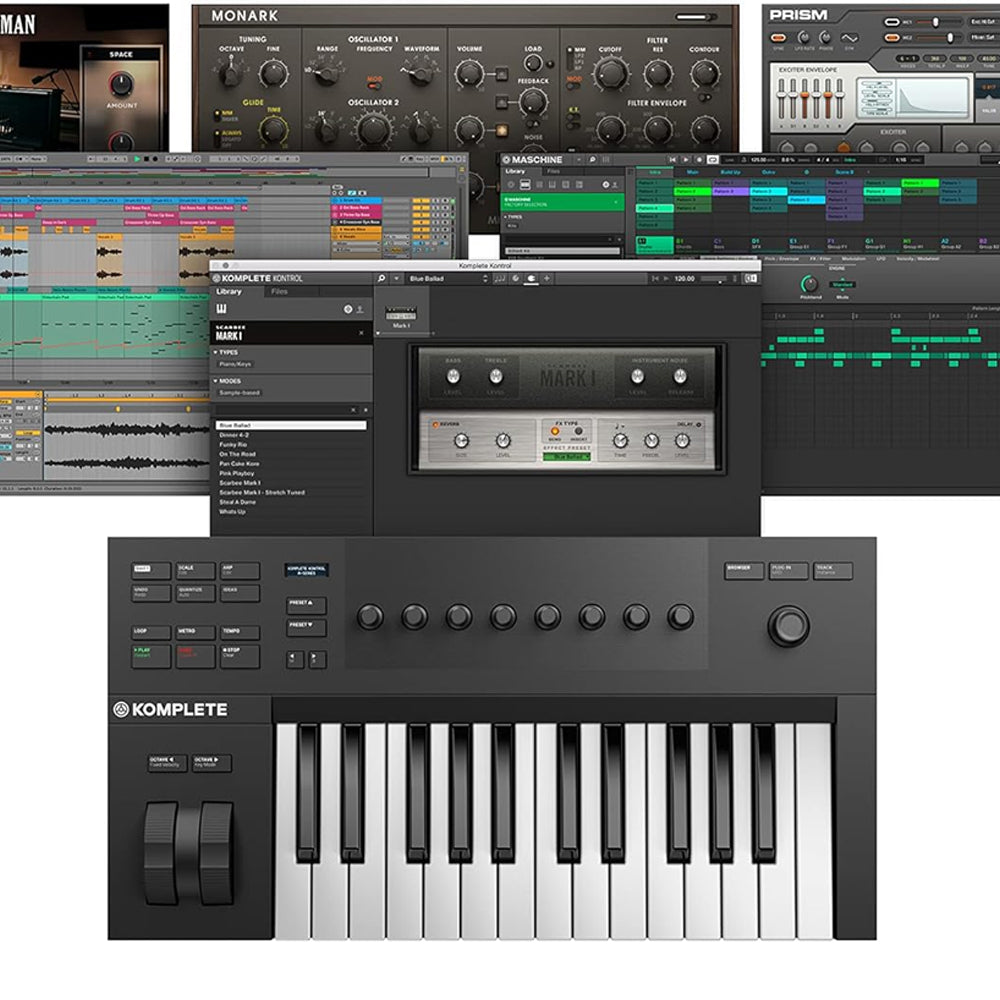The width and height of the screenshot is (1000, 1000).
Task: Click the Komplete Kontrol logo icon
Action: [x=216, y=278]
